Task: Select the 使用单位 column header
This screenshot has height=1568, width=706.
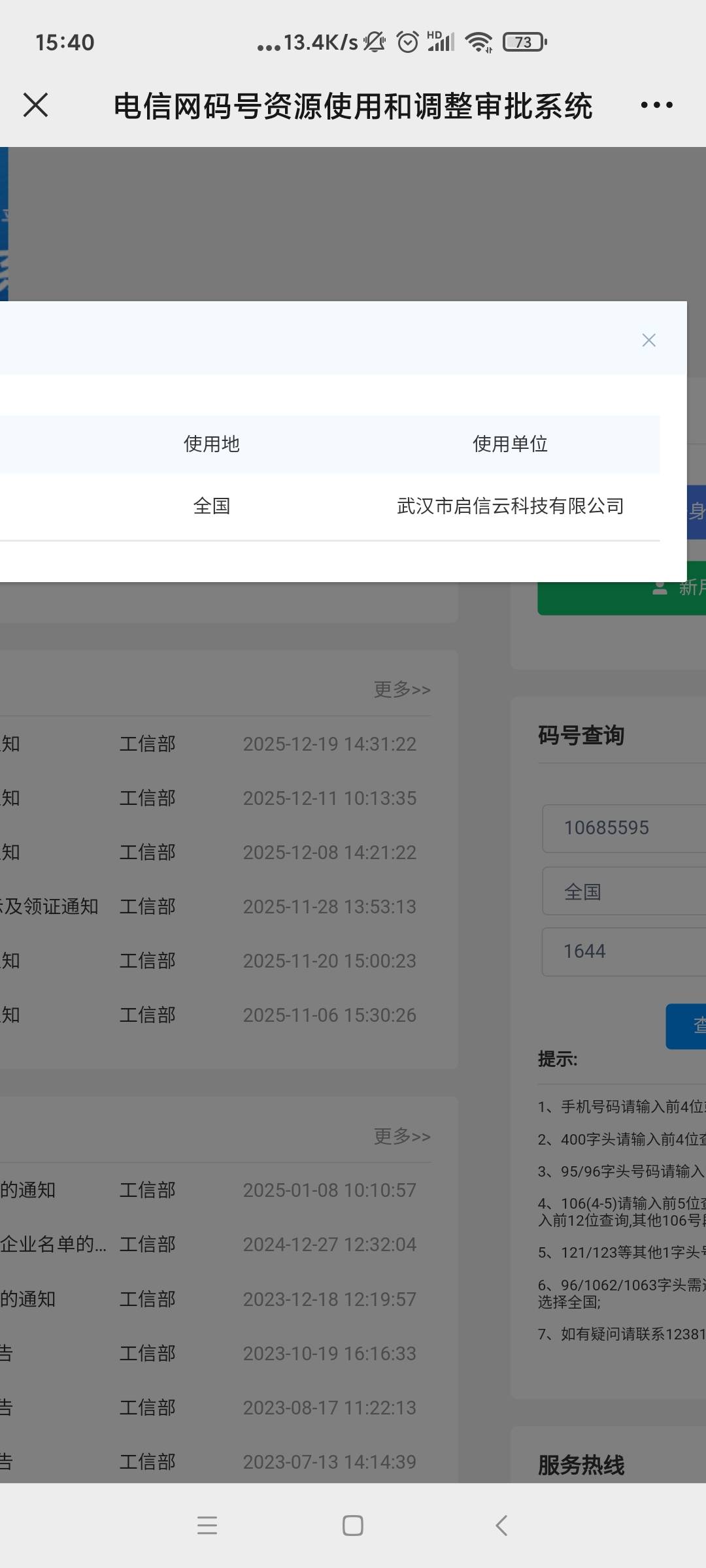Action: point(510,444)
